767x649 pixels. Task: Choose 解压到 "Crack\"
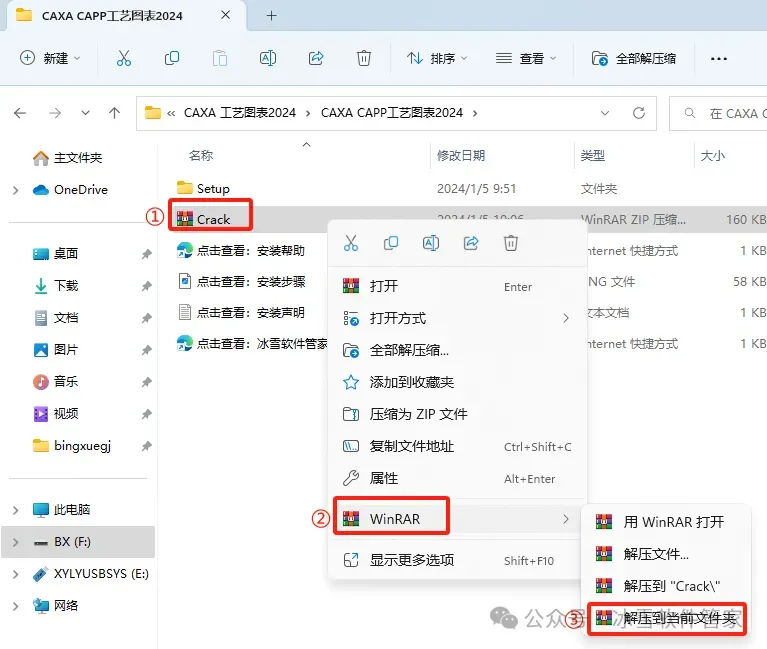[x=667, y=586]
